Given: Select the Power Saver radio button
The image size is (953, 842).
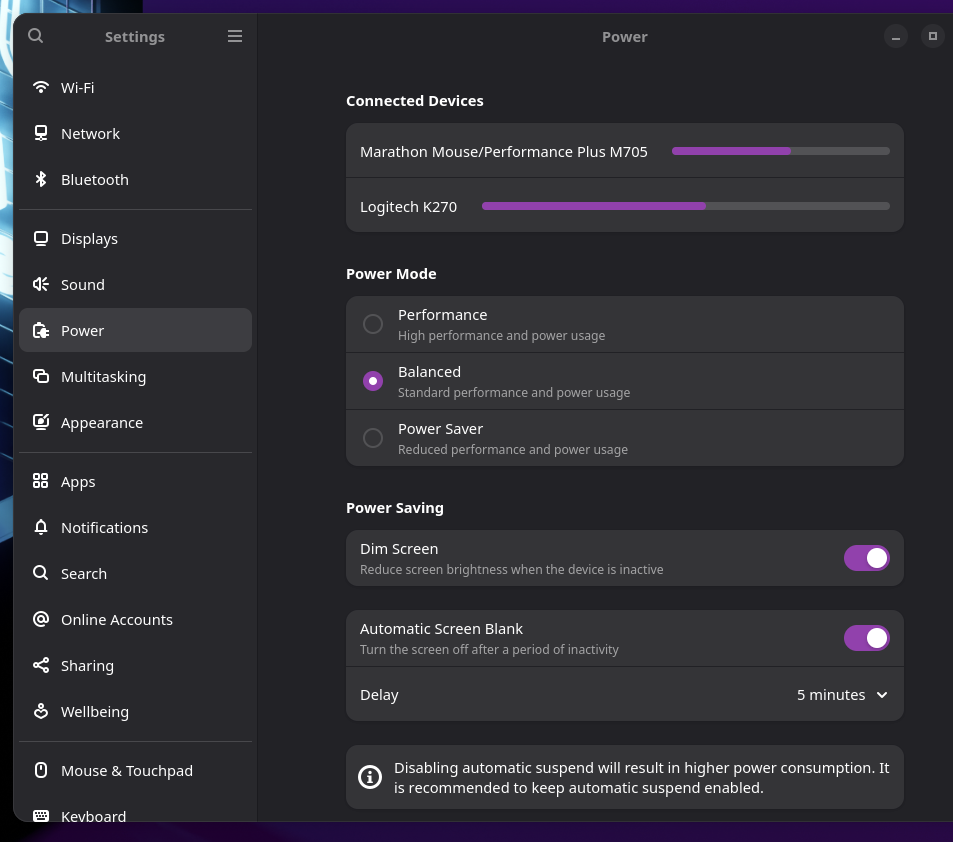Looking at the screenshot, I should click(x=373, y=438).
